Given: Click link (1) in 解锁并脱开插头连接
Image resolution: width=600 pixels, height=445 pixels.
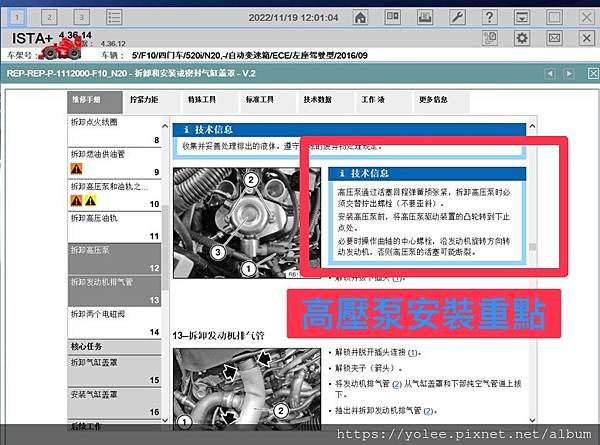Looking at the screenshot, I should (413, 353).
